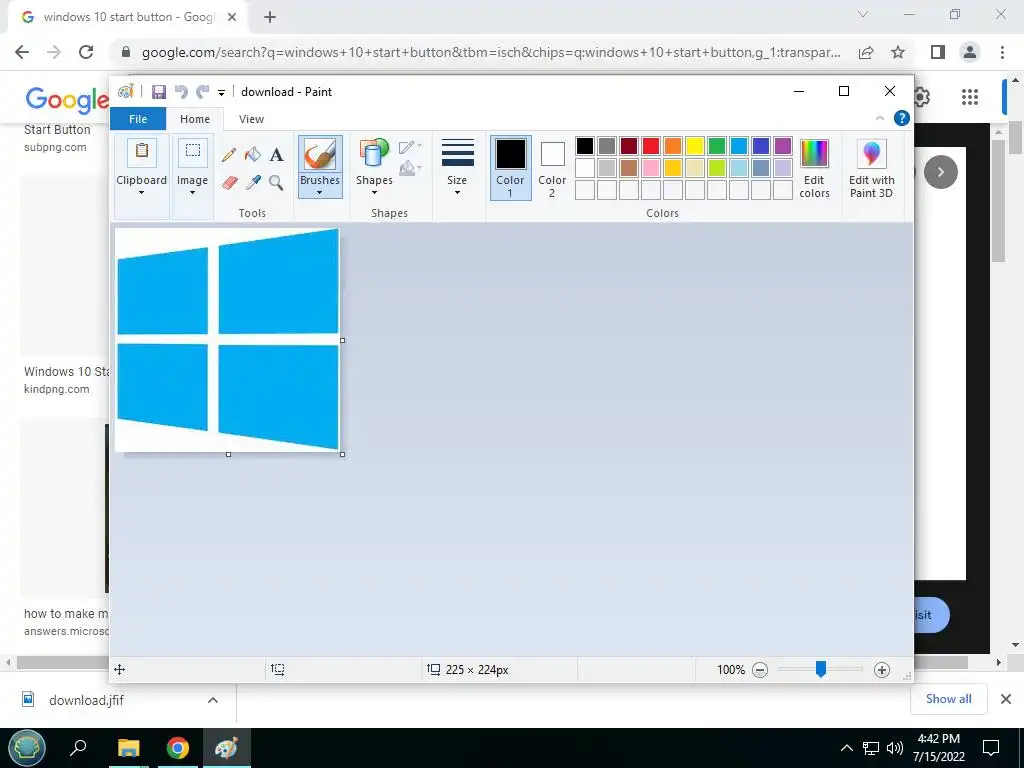The image size is (1024, 768).
Task: Open the File menu in Paint
Action: point(138,119)
